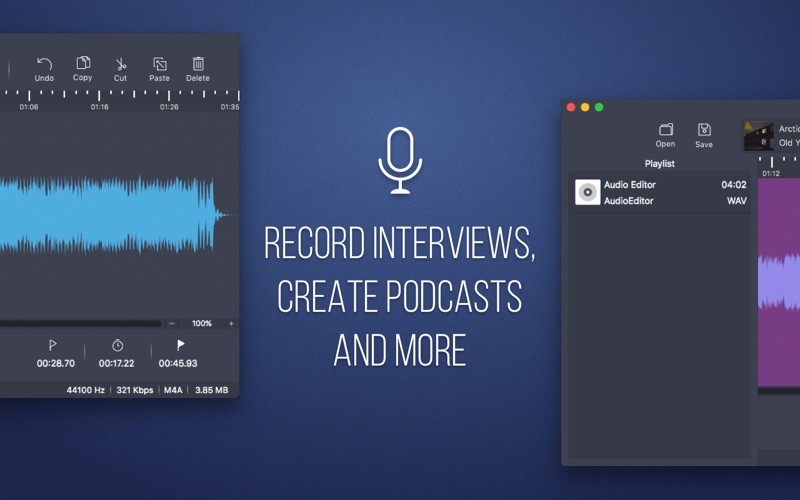Click the green full-screen button
800x500 pixels.
click(x=599, y=107)
